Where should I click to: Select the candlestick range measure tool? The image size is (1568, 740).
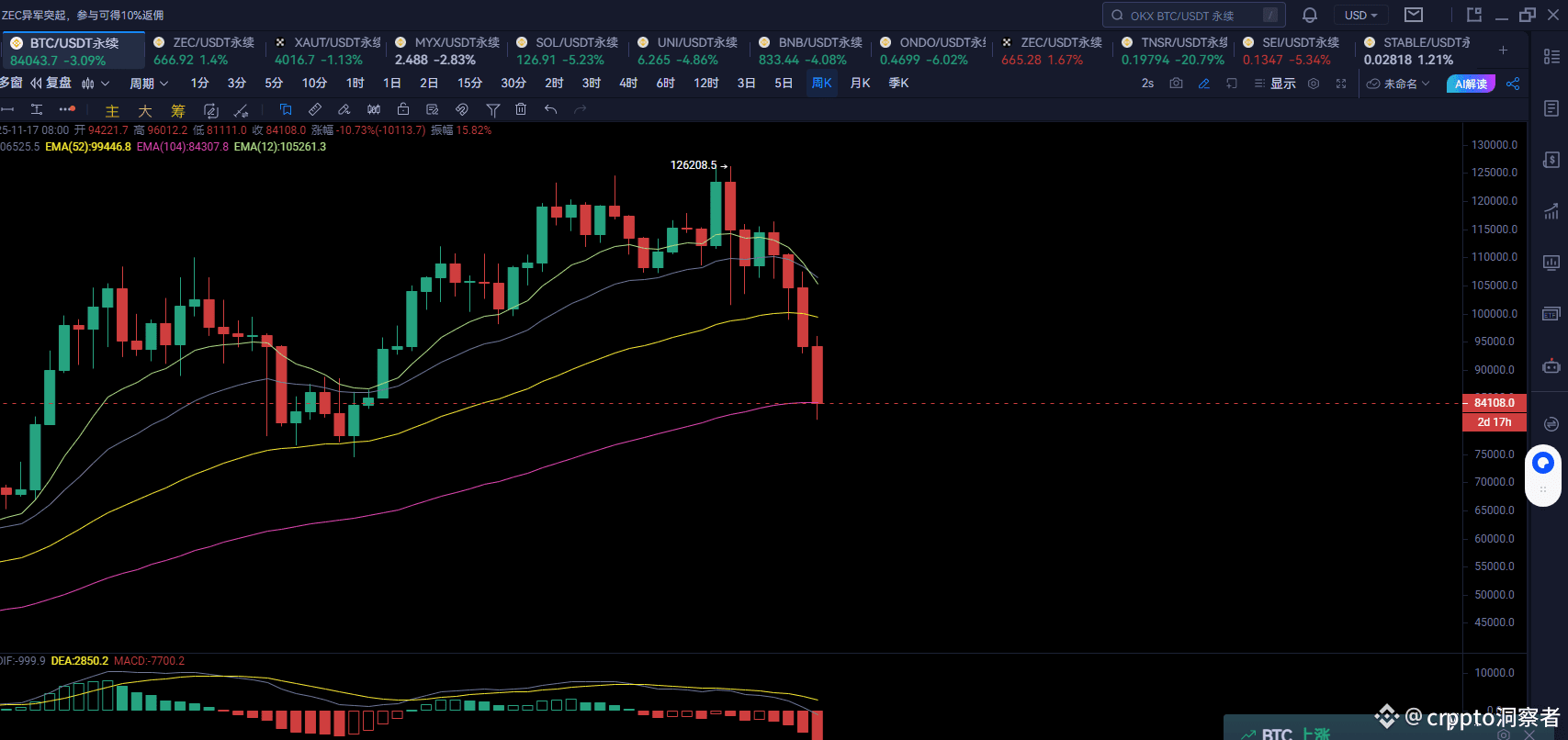coord(374,109)
